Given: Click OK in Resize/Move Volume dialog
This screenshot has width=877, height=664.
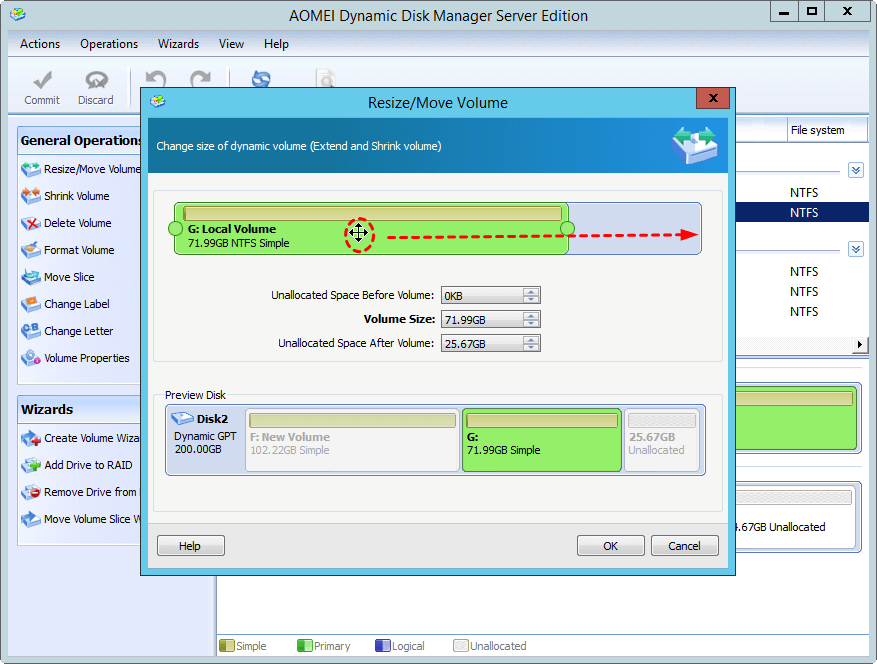Looking at the screenshot, I should [x=610, y=546].
